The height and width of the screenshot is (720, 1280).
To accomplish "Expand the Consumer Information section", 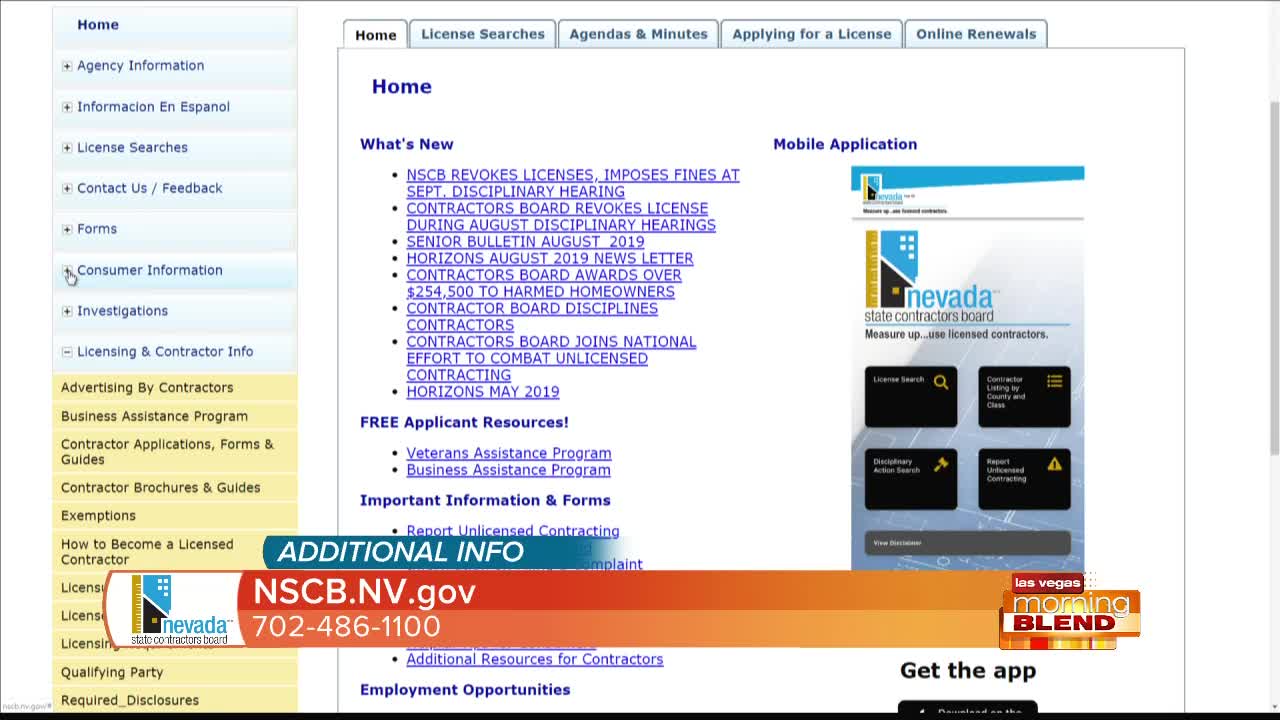I will click(x=67, y=271).
